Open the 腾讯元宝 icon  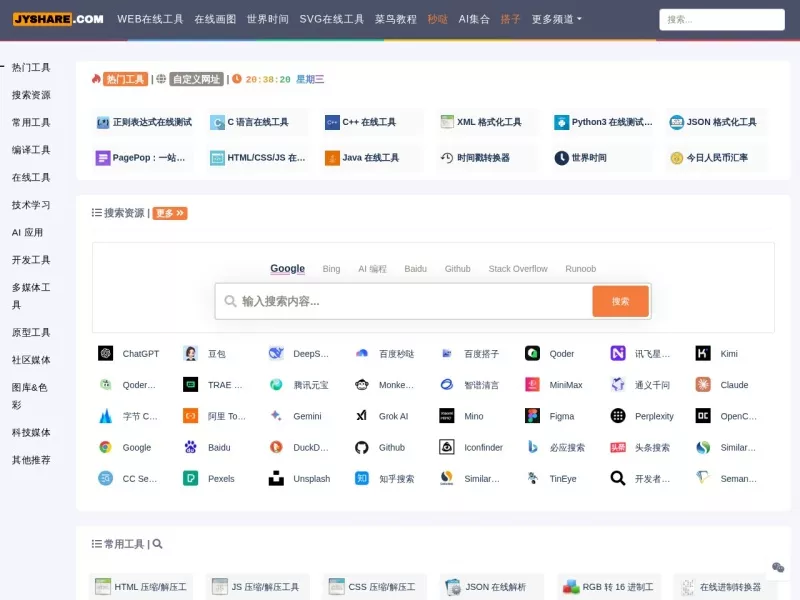tap(276, 384)
